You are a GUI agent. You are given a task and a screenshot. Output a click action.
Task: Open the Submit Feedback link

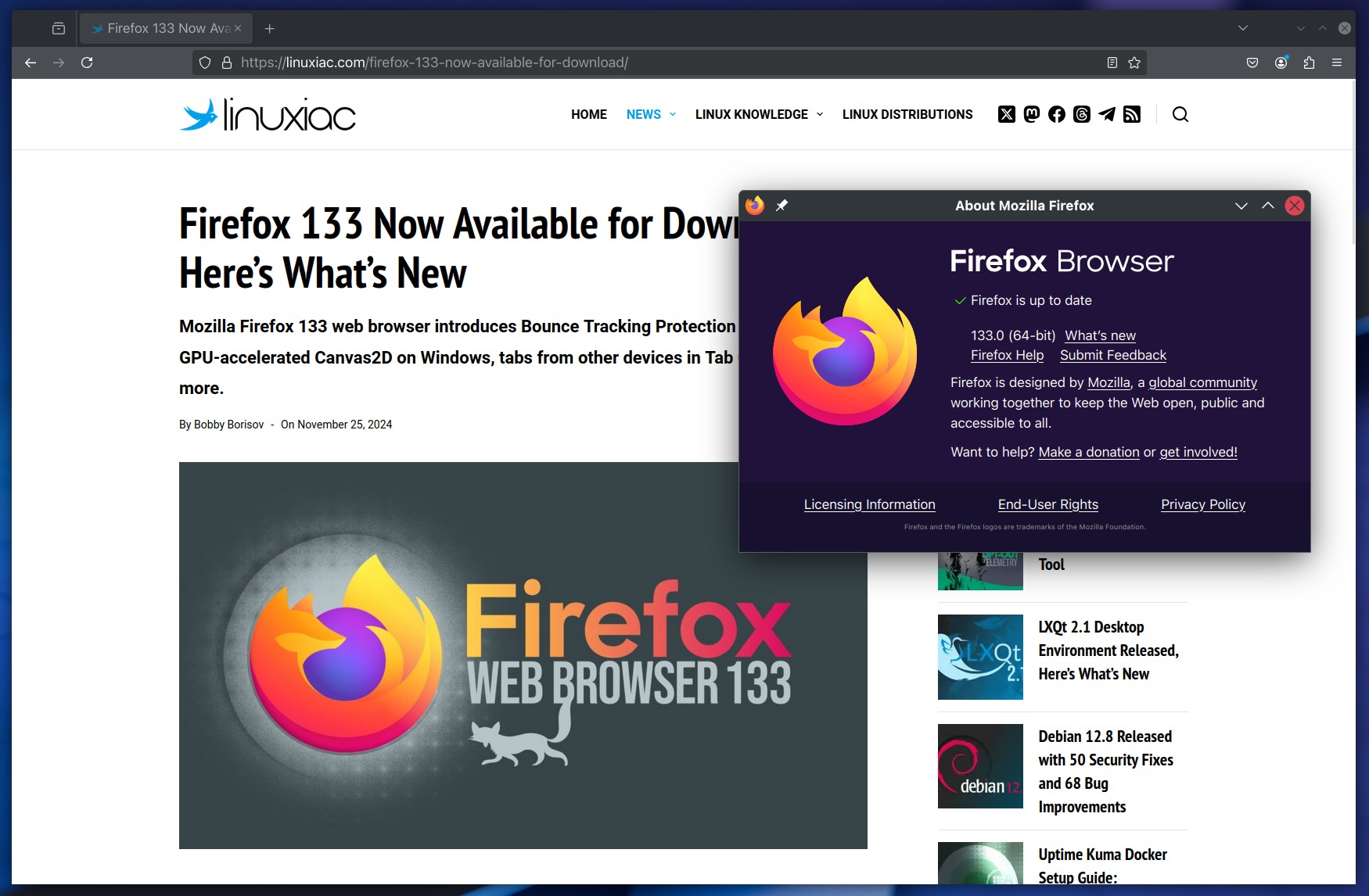pos(1112,355)
